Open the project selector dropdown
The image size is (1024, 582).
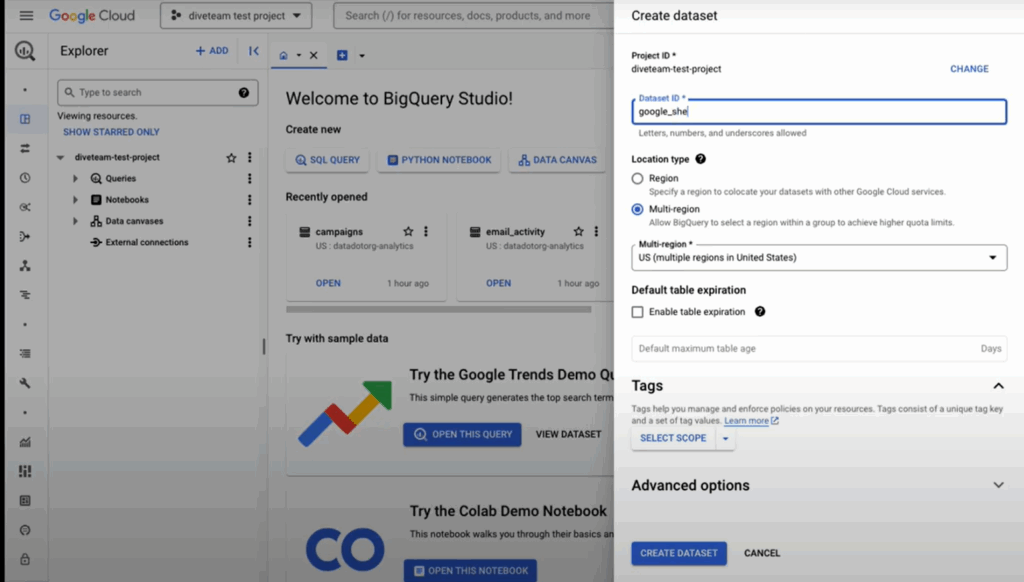[x=236, y=16]
